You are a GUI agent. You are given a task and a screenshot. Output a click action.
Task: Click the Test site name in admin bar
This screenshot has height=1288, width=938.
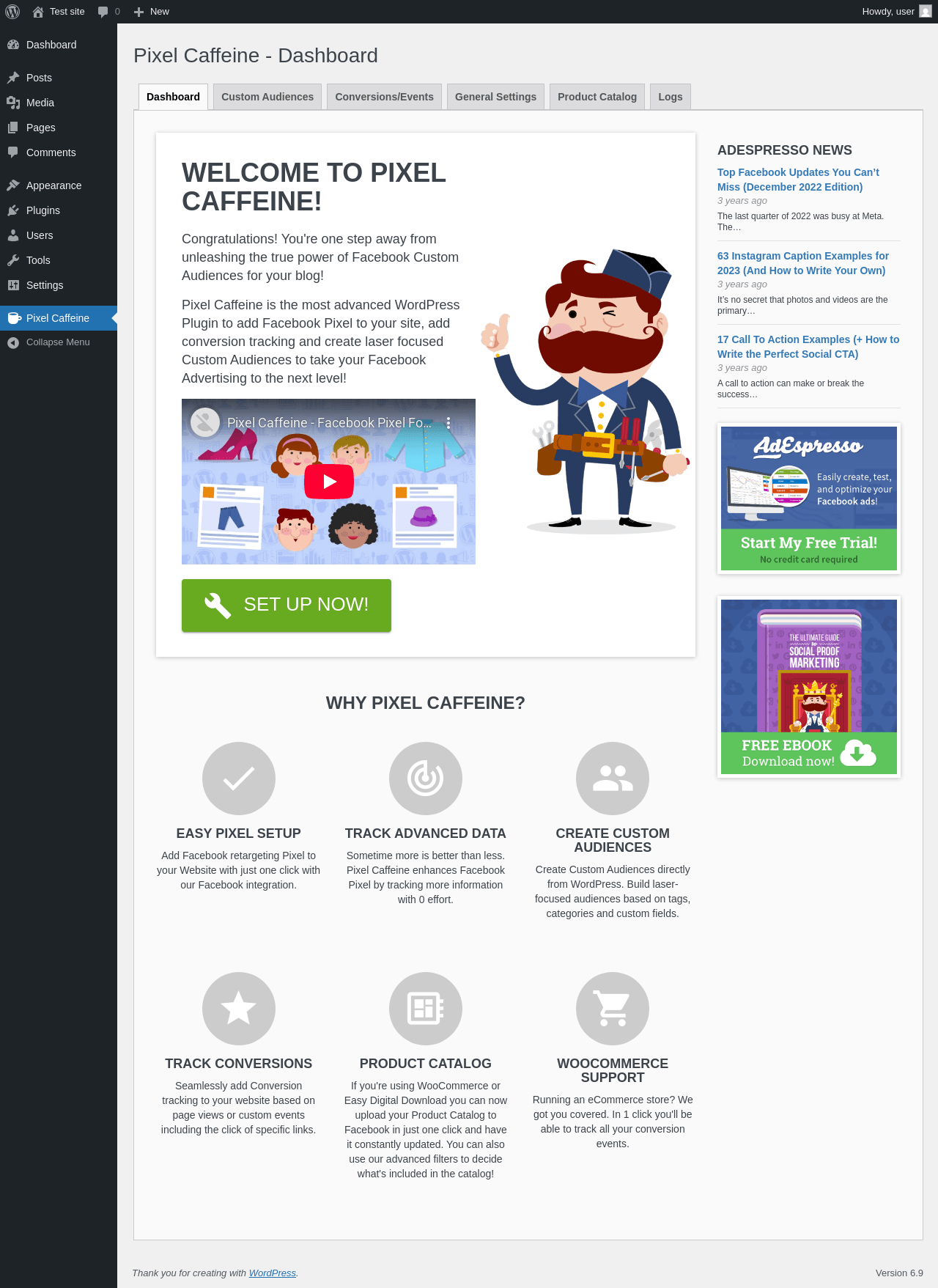pos(67,12)
